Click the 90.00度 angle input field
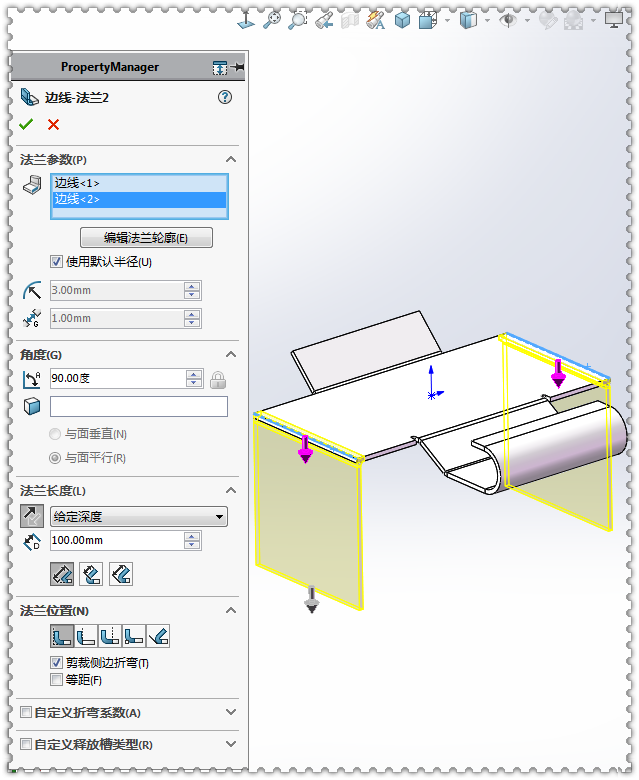This screenshot has width=639, height=780. pyautogui.click(x=118, y=379)
